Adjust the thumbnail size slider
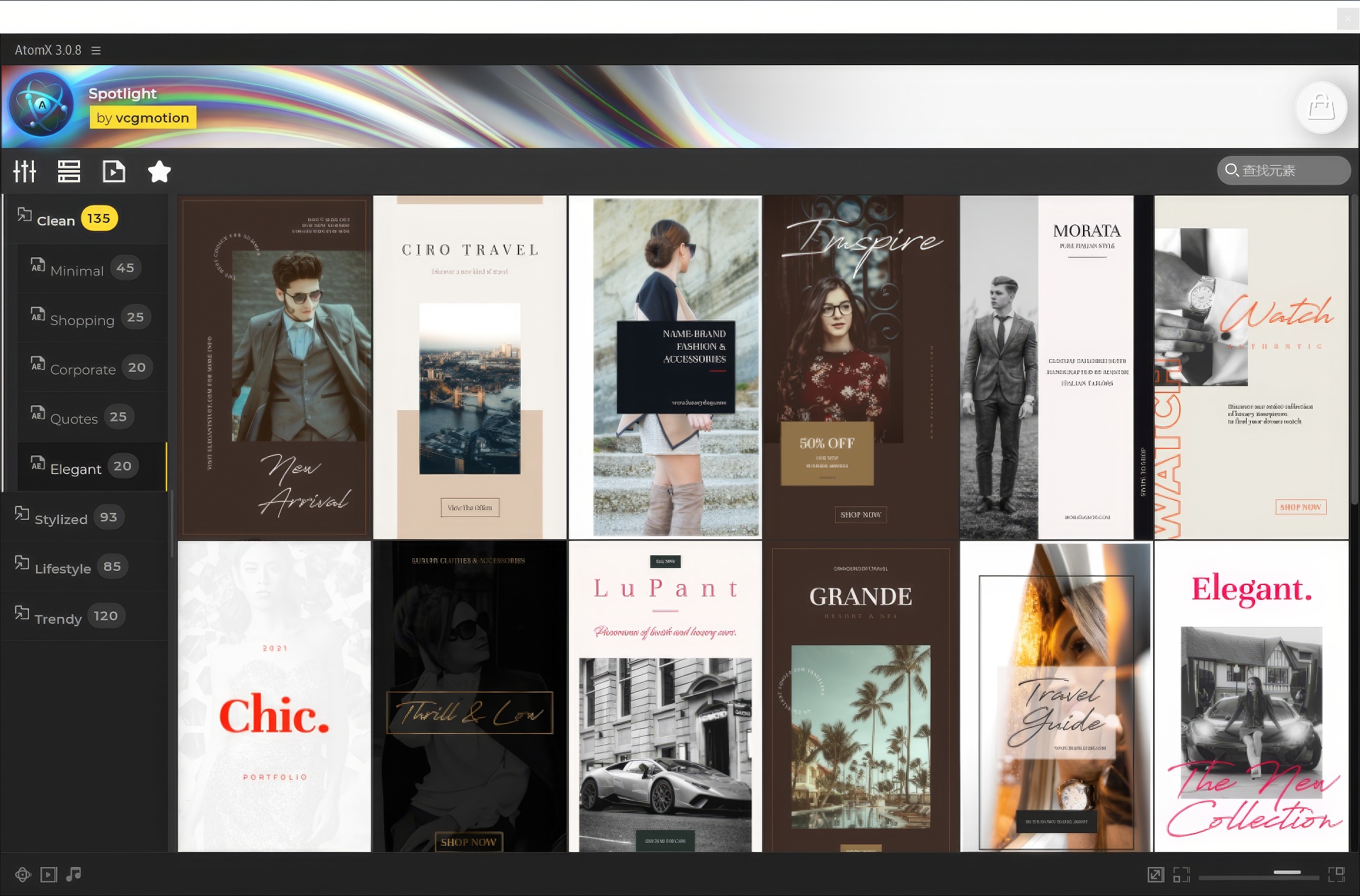Viewport: 1360px width, 896px height. coord(1259,875)
